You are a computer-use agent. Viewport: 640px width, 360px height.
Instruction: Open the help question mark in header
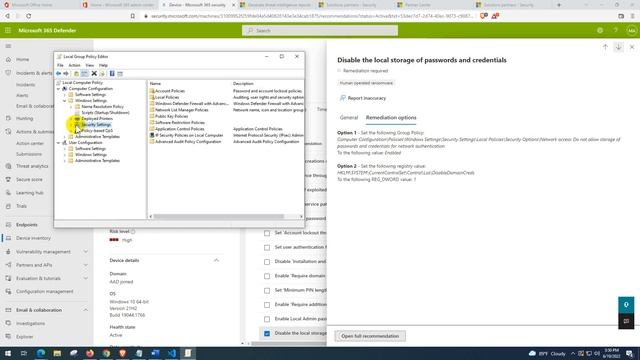pyautogui.click(x=616, y=31)
